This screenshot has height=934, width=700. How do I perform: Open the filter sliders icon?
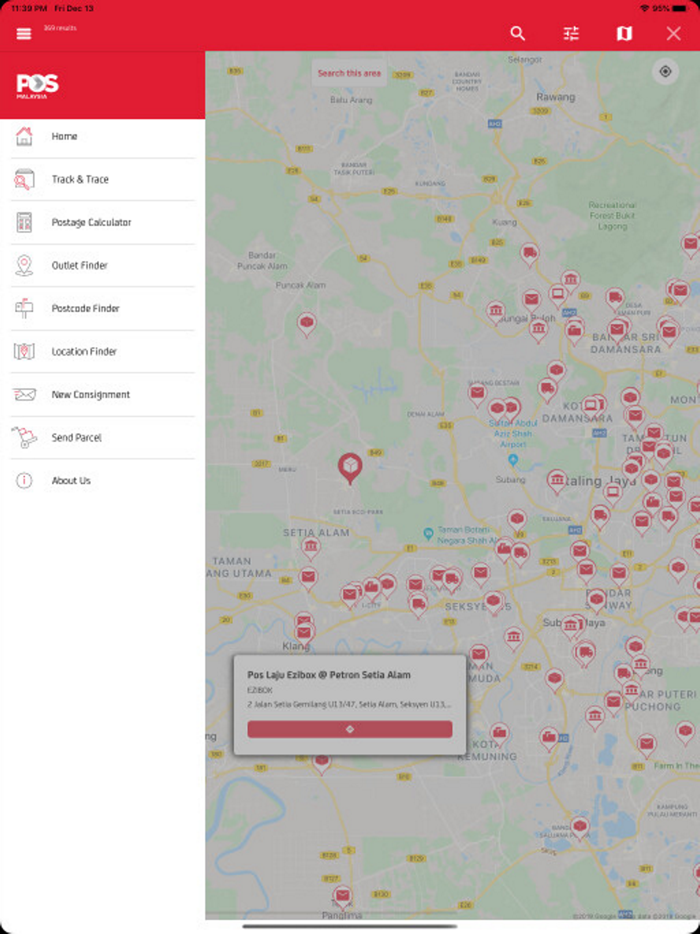pyautogui.click(x=571, y=33)
